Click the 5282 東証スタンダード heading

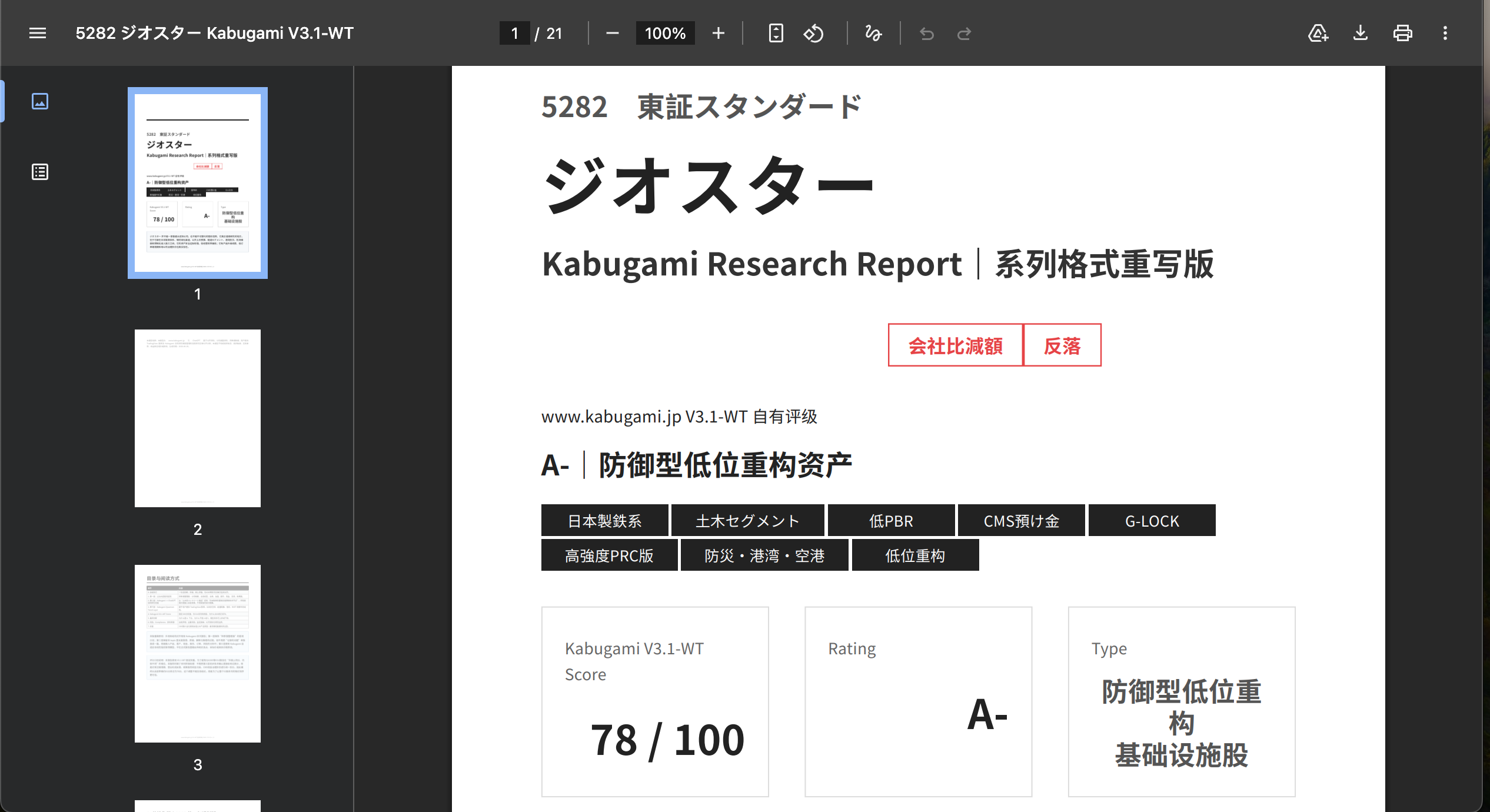(x=701, y=107)
